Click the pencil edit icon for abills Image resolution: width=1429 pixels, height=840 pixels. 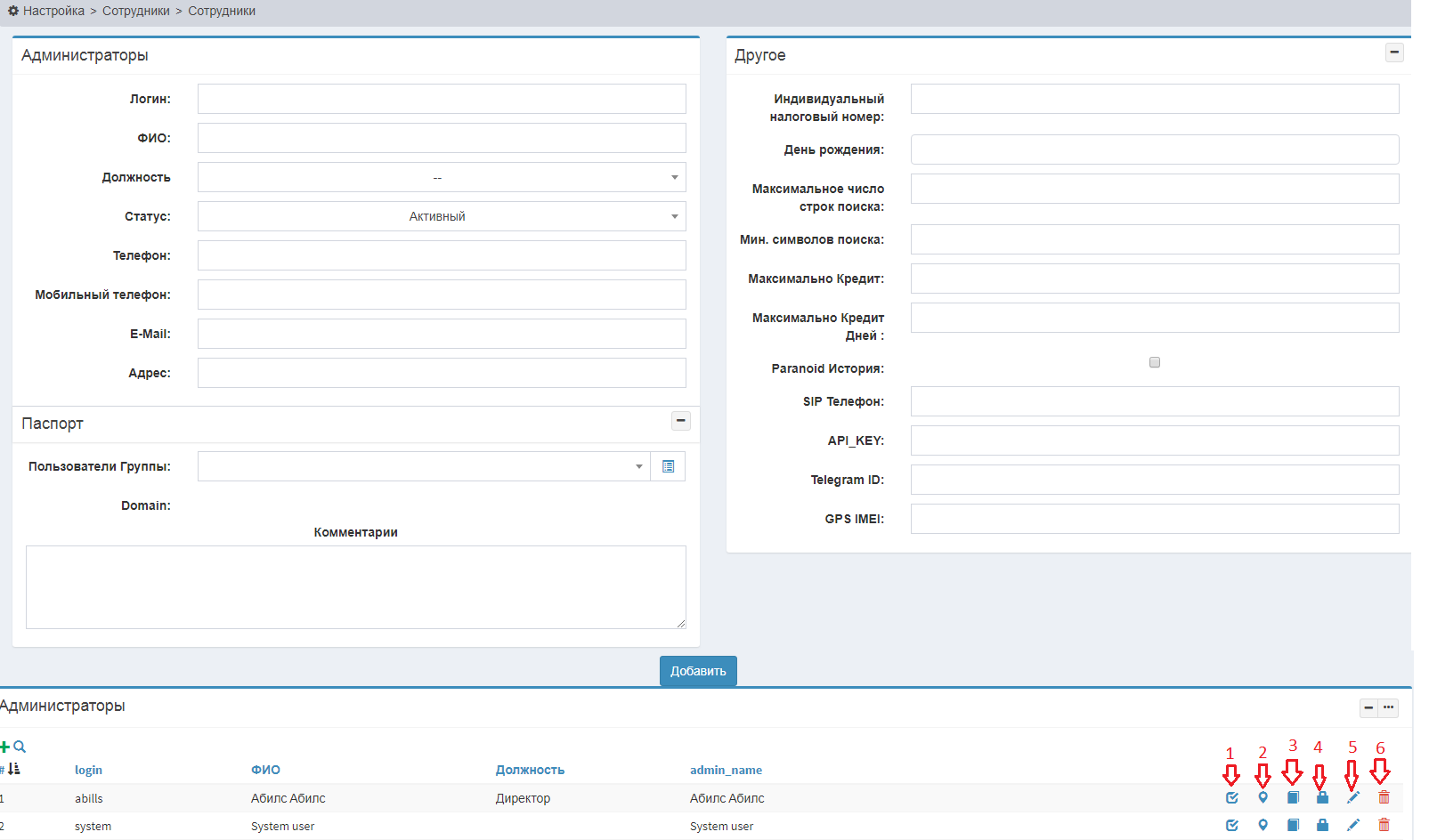(1353, 798)
